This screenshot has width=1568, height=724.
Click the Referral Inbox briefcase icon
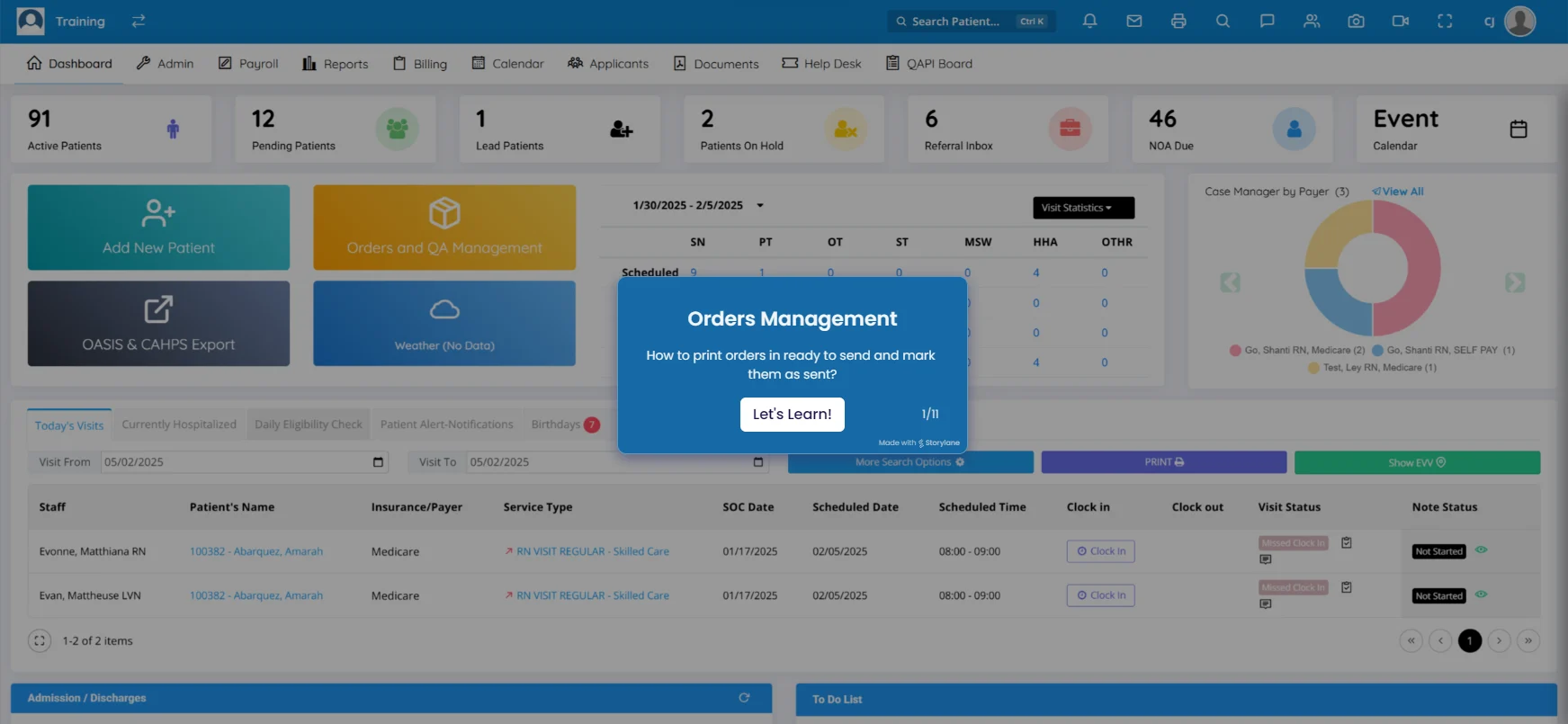point(1070,129)
